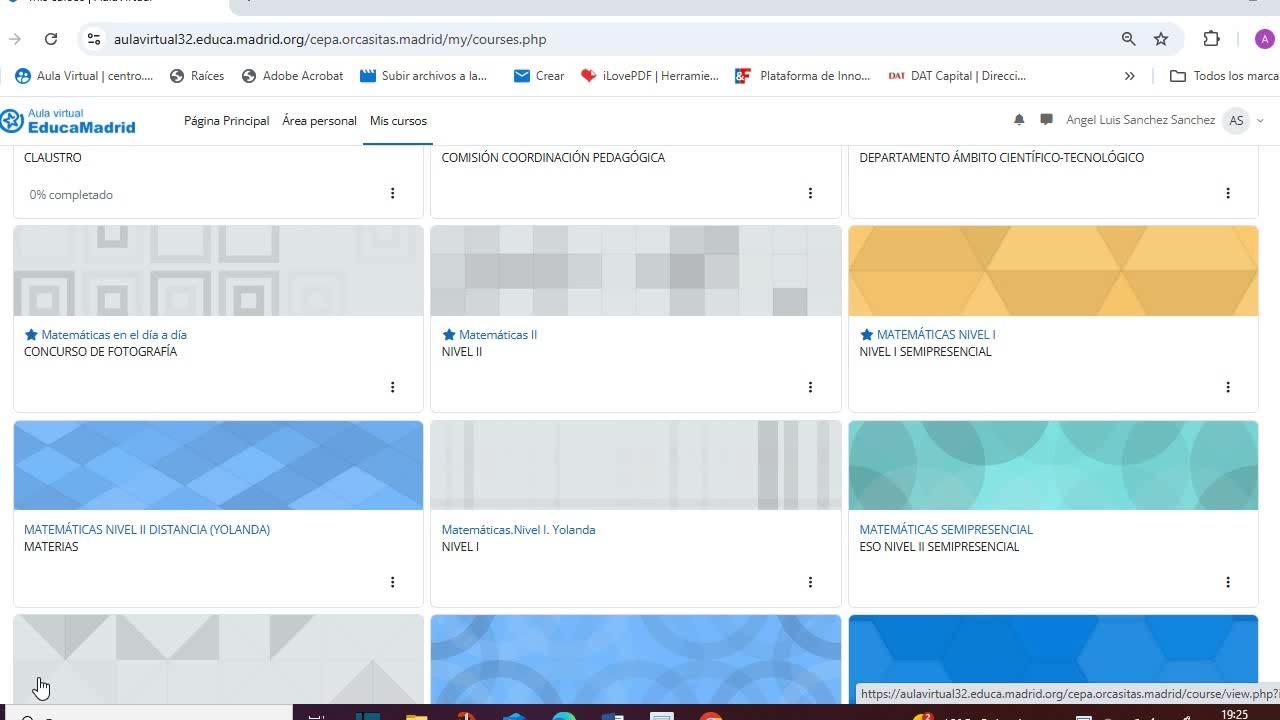This screenshot has width=1280, height=720.
Task: Click the browser forward arrow
Action: coord(14,39)
